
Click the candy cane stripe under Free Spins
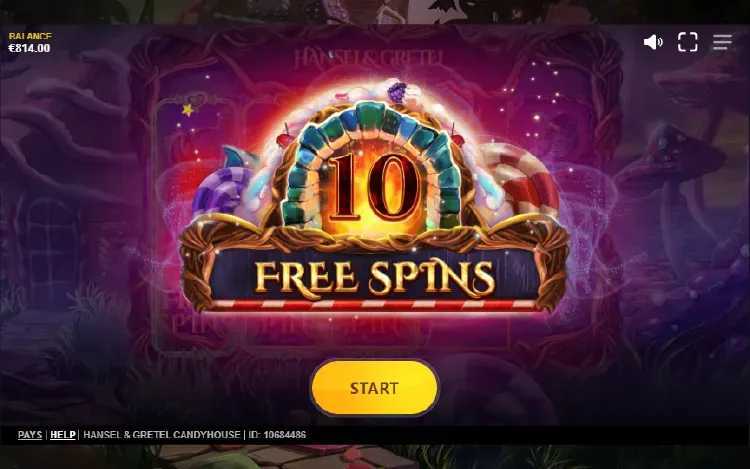(x=375, y=305)
